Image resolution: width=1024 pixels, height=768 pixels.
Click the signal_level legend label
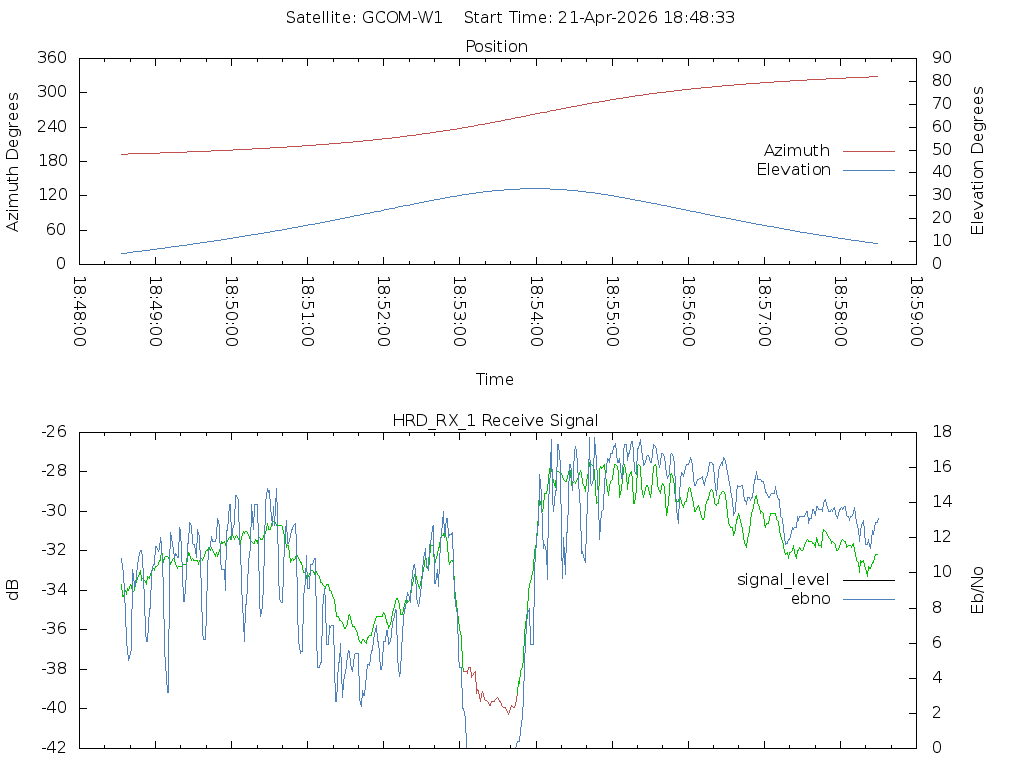pyautogui.click(x=783, y=580)
